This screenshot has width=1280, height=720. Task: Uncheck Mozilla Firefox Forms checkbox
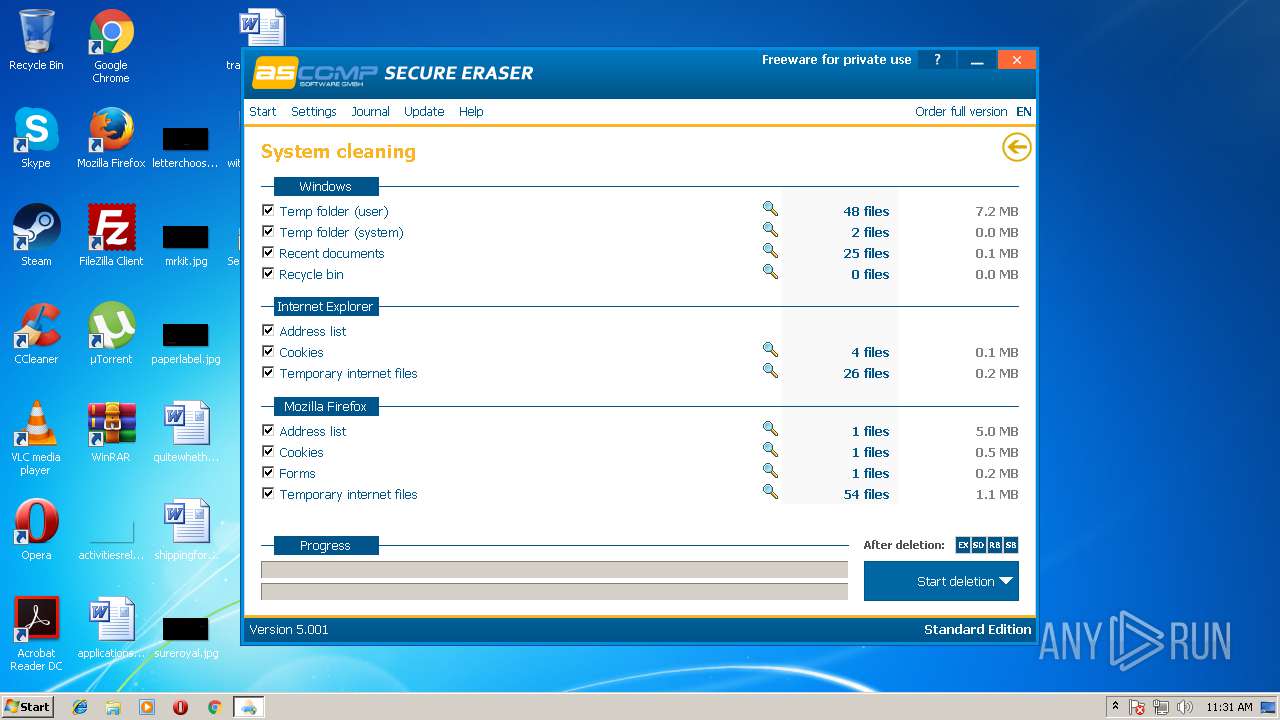[268, 472]
